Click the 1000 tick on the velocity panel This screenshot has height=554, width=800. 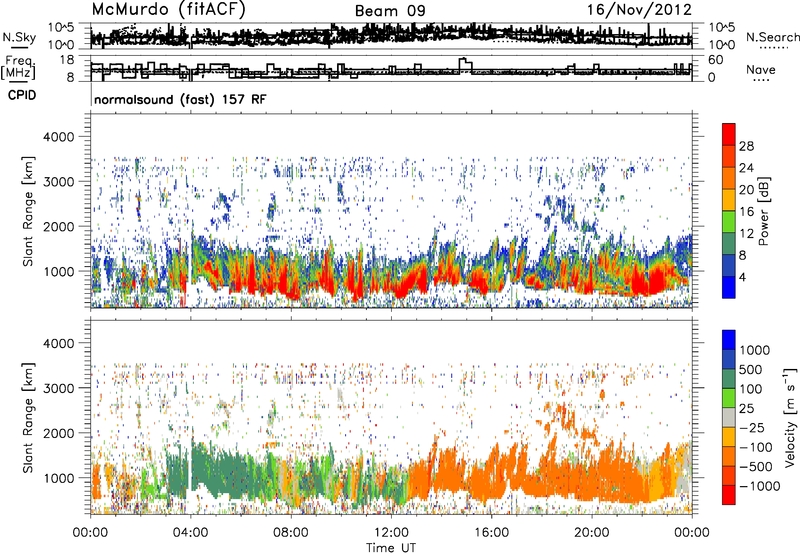point(60,478)
